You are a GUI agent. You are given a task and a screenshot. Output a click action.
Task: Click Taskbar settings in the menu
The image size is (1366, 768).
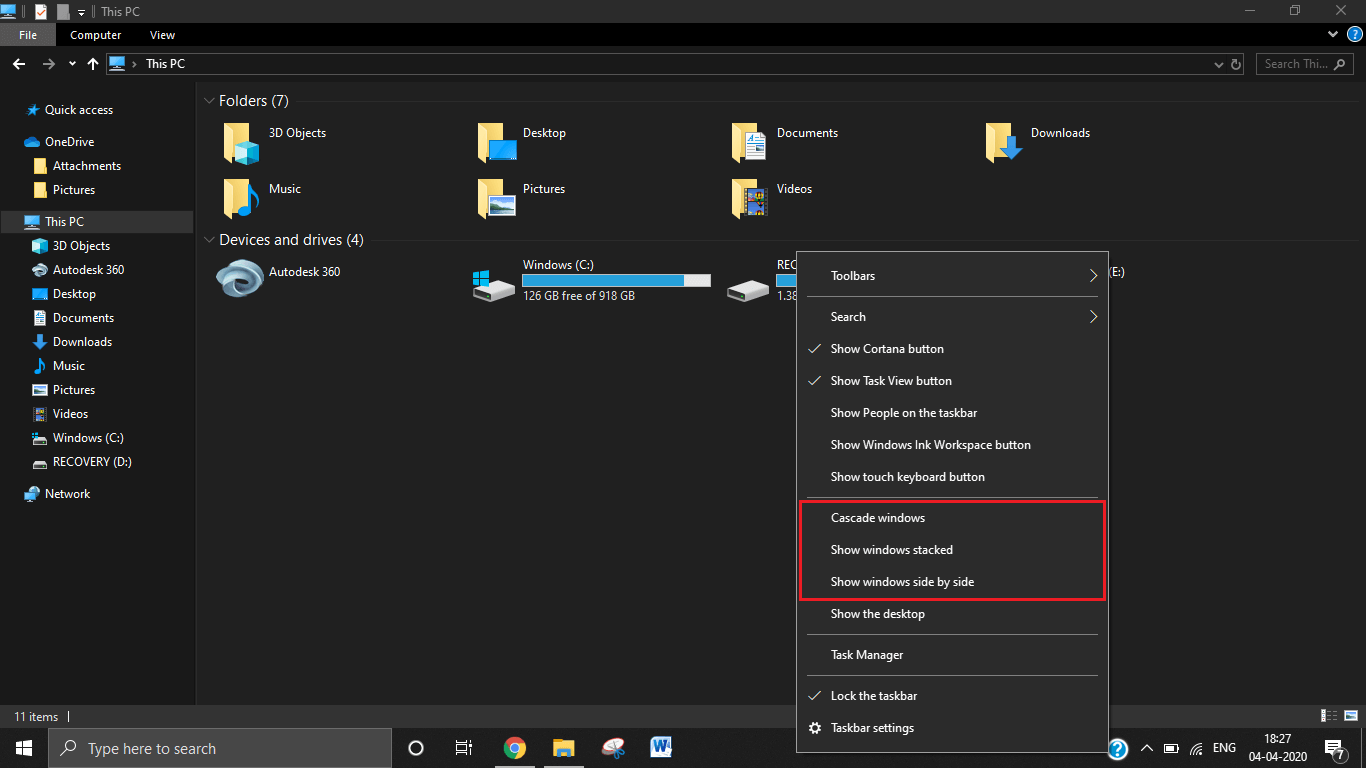872,728
